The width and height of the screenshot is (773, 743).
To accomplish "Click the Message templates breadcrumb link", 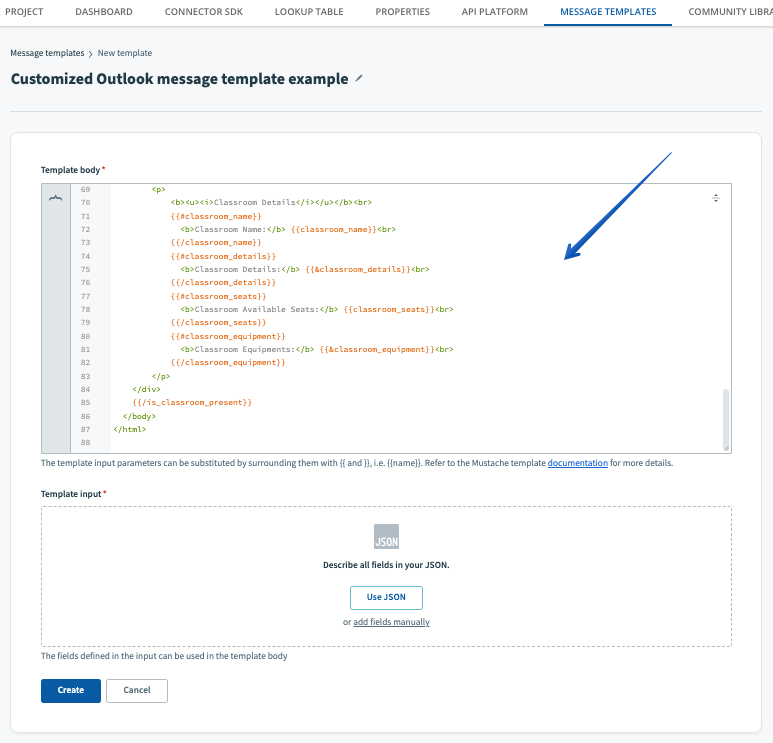I will tap(46, 53).
